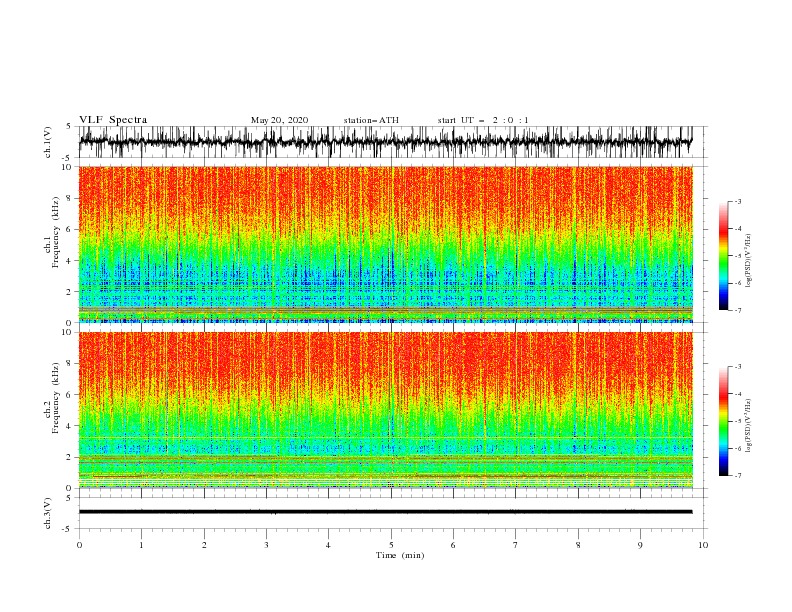The width and height of the screenshot is (792, 612).
Task: Click the "Time (min)" axis title
Action: [x=400, y=555]
